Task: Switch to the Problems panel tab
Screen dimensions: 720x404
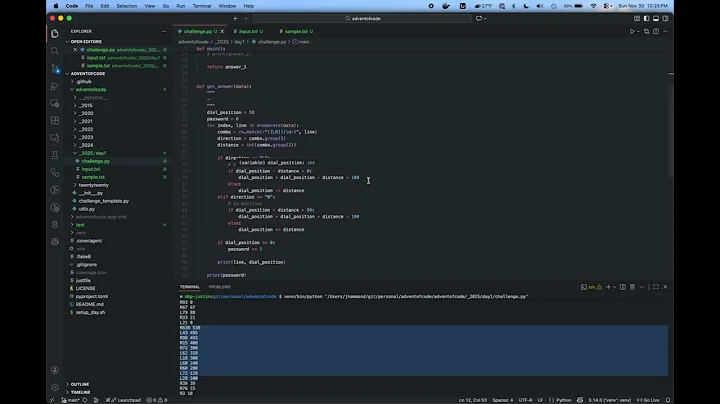Action: [x=219, y=287]
